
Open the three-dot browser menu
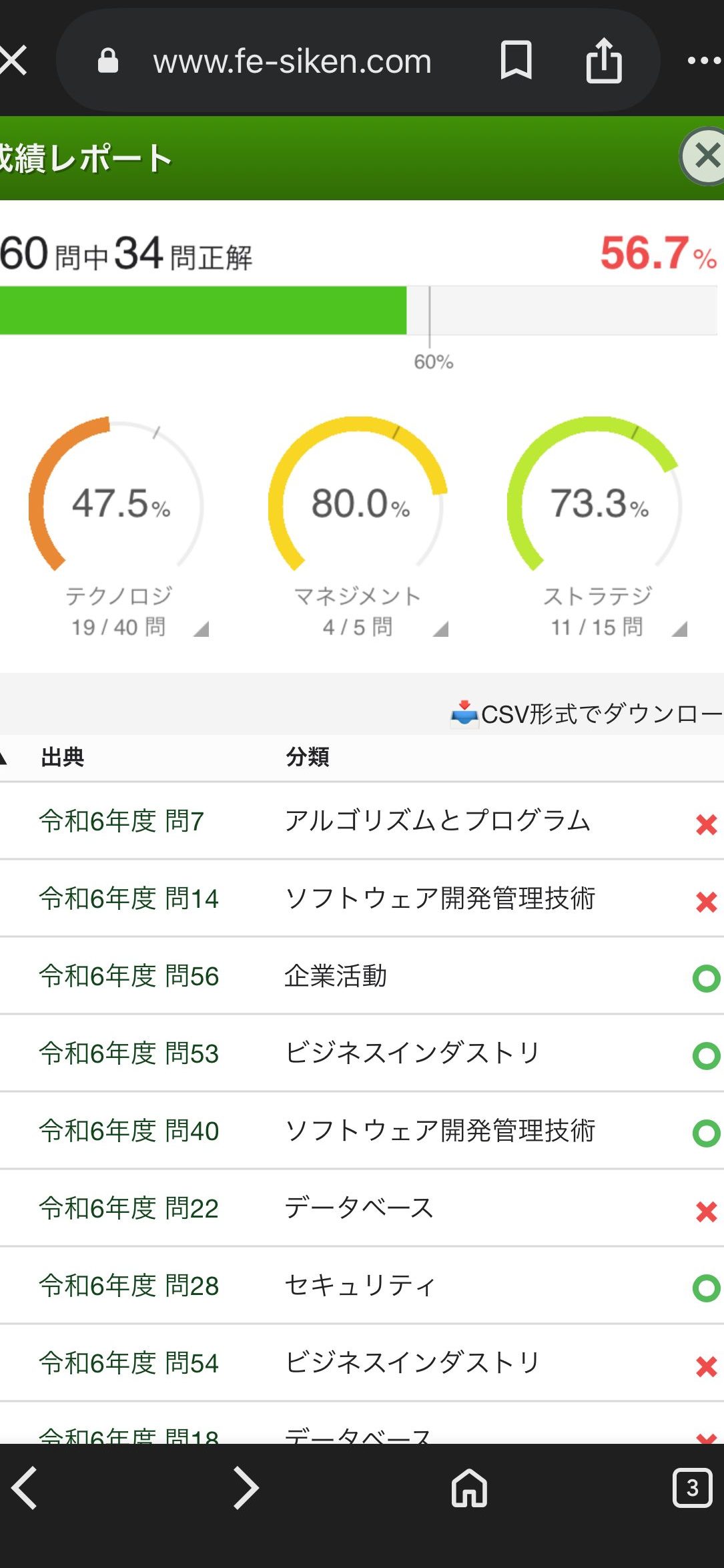click(704, 61)
